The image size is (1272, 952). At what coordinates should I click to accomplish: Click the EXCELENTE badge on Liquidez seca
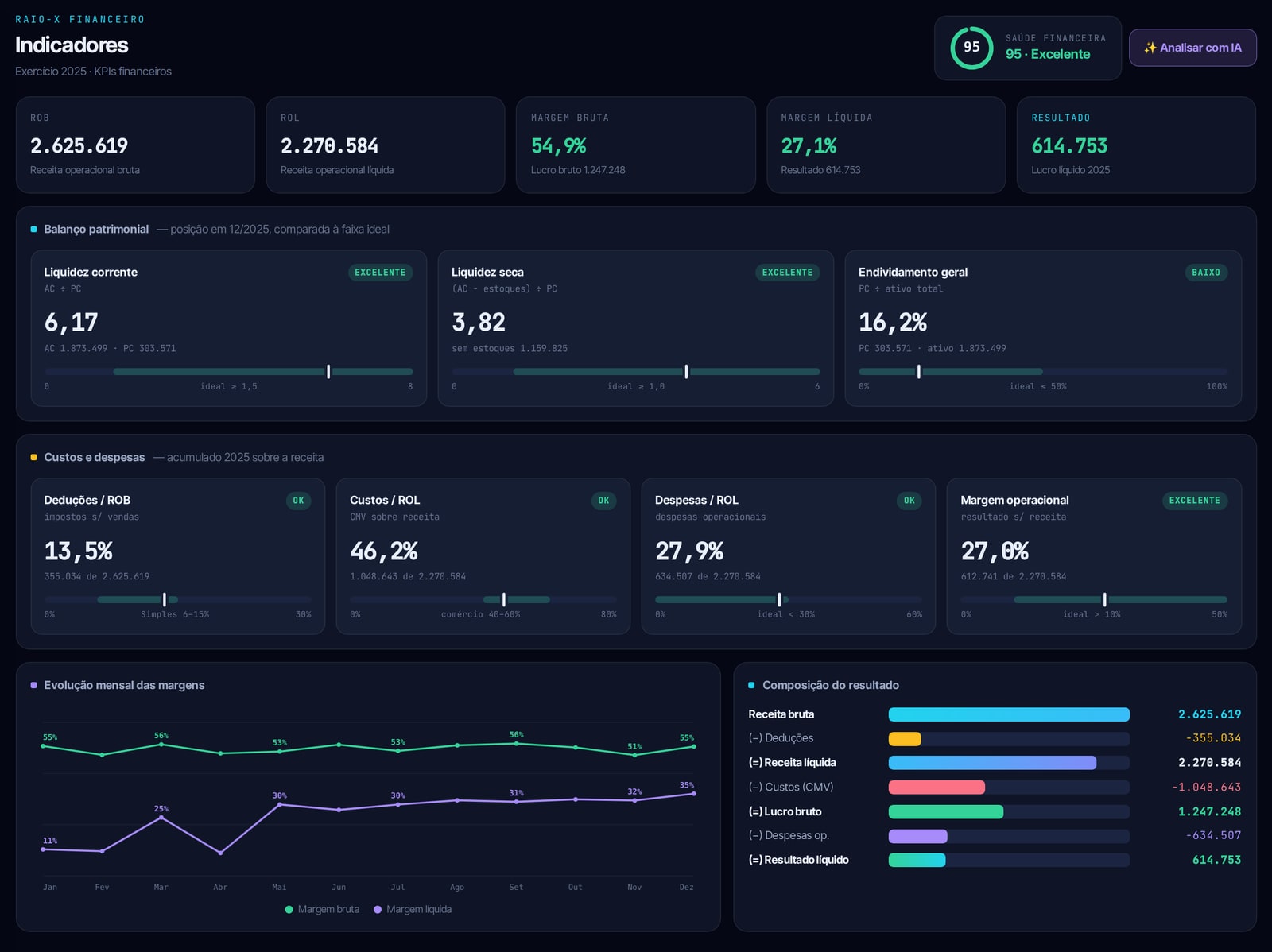787,273
